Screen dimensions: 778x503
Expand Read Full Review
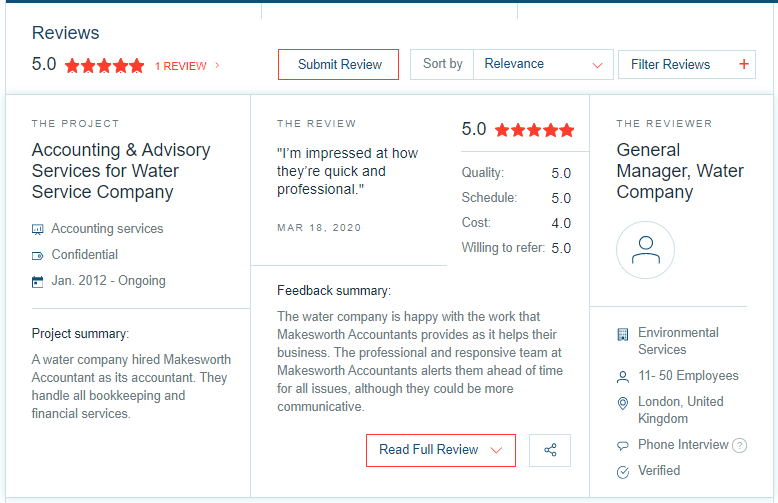[x=440, y=450]
